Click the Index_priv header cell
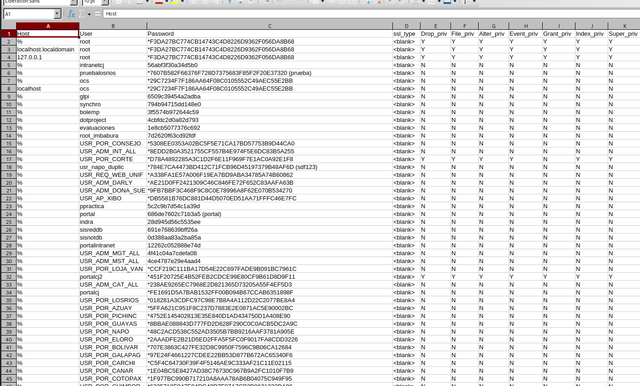 coord(591,34)
